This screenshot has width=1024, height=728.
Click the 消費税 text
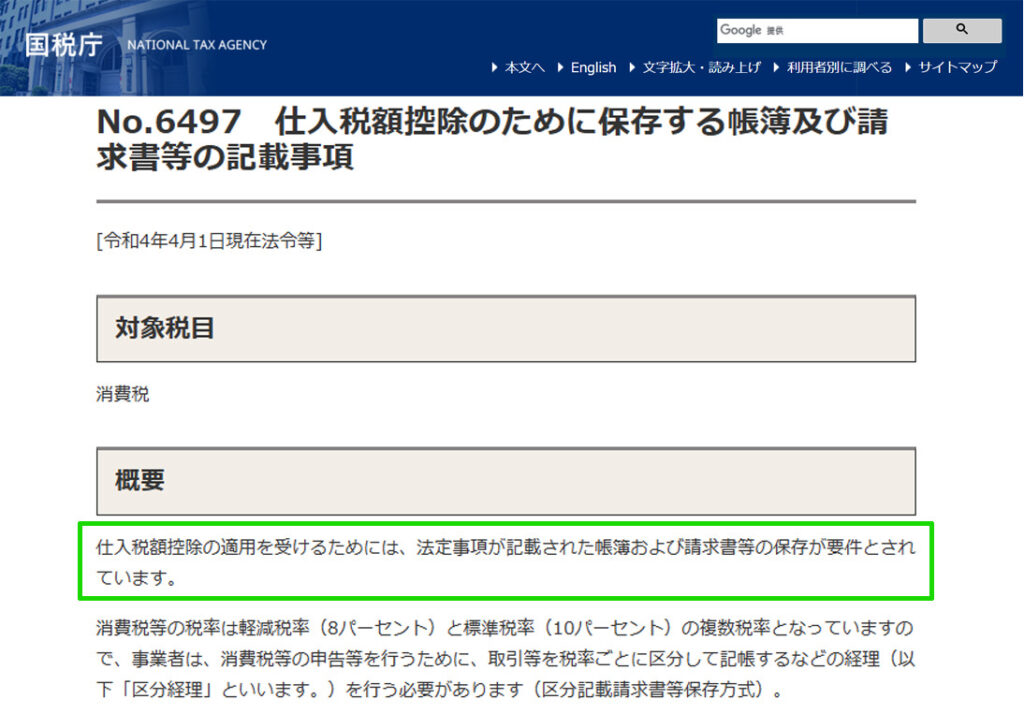pyautogui.click(x=122, y=394)
